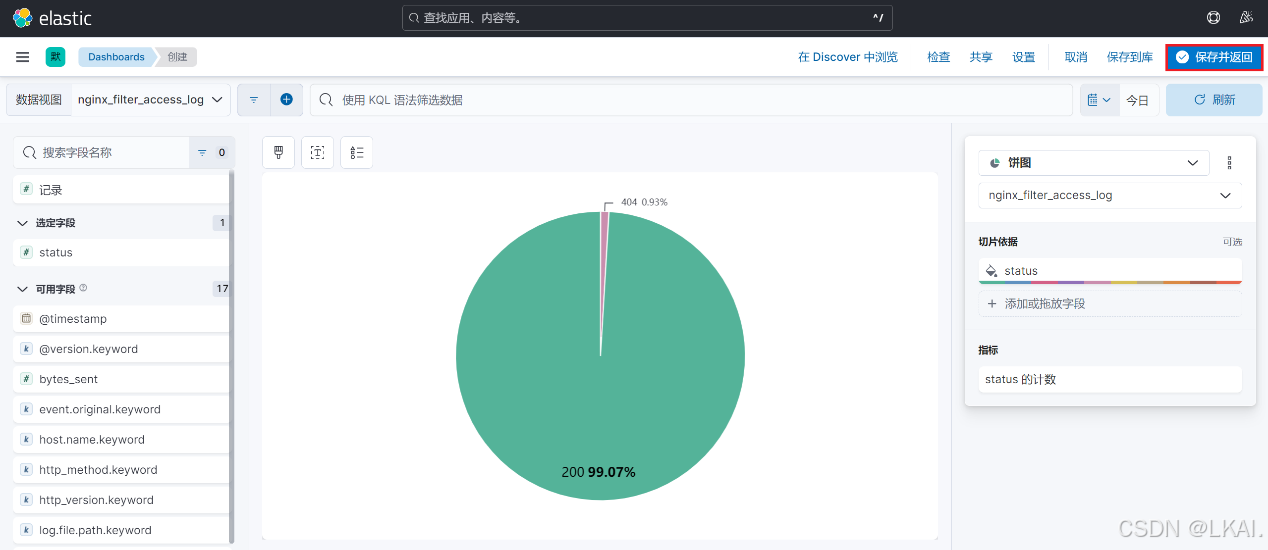Add a filter with the plus icon
Screen dimensions: 1268x550
click(286, 100)
